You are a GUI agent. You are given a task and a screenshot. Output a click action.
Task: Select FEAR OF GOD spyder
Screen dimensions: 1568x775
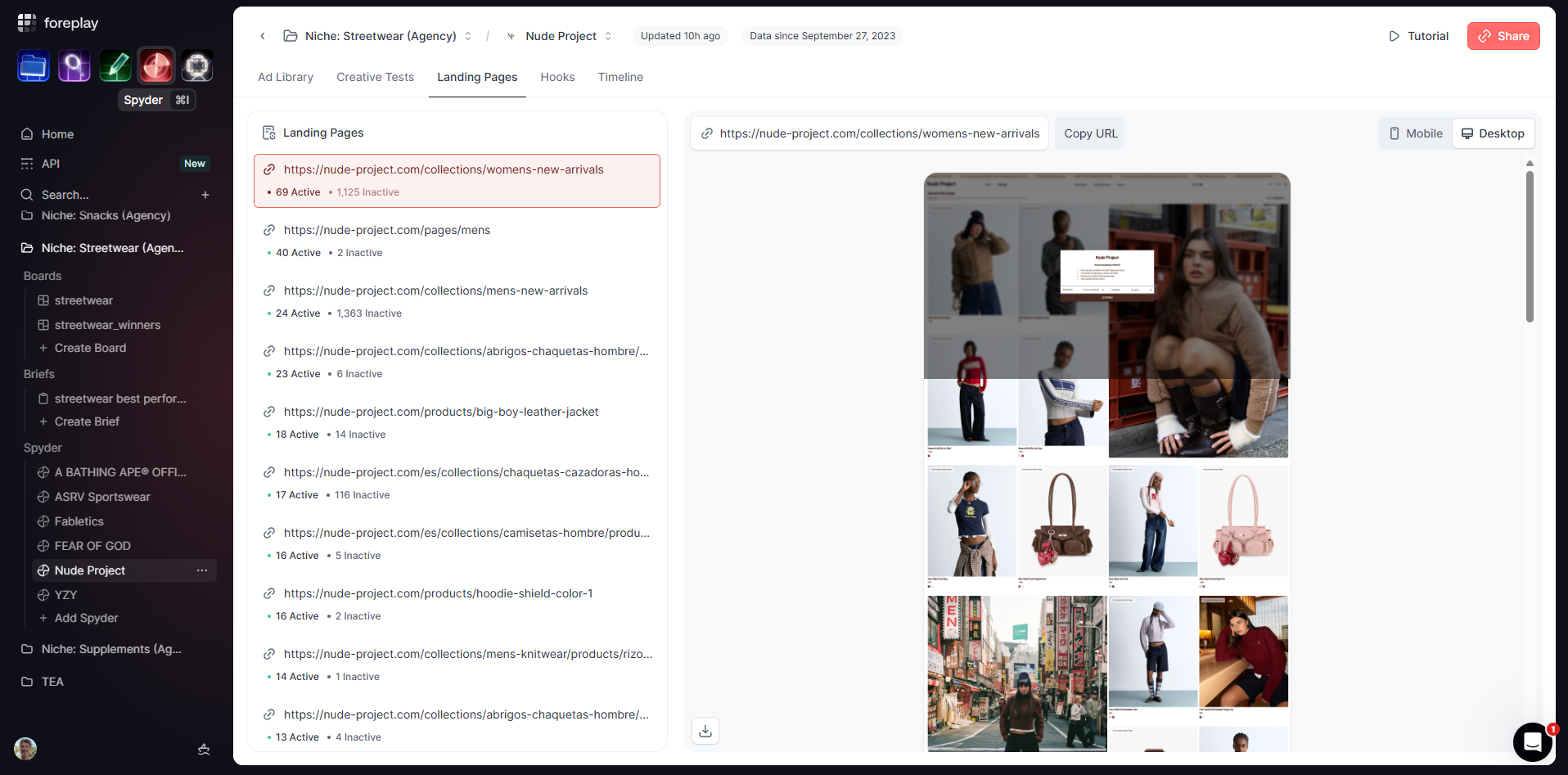[92, 546]
